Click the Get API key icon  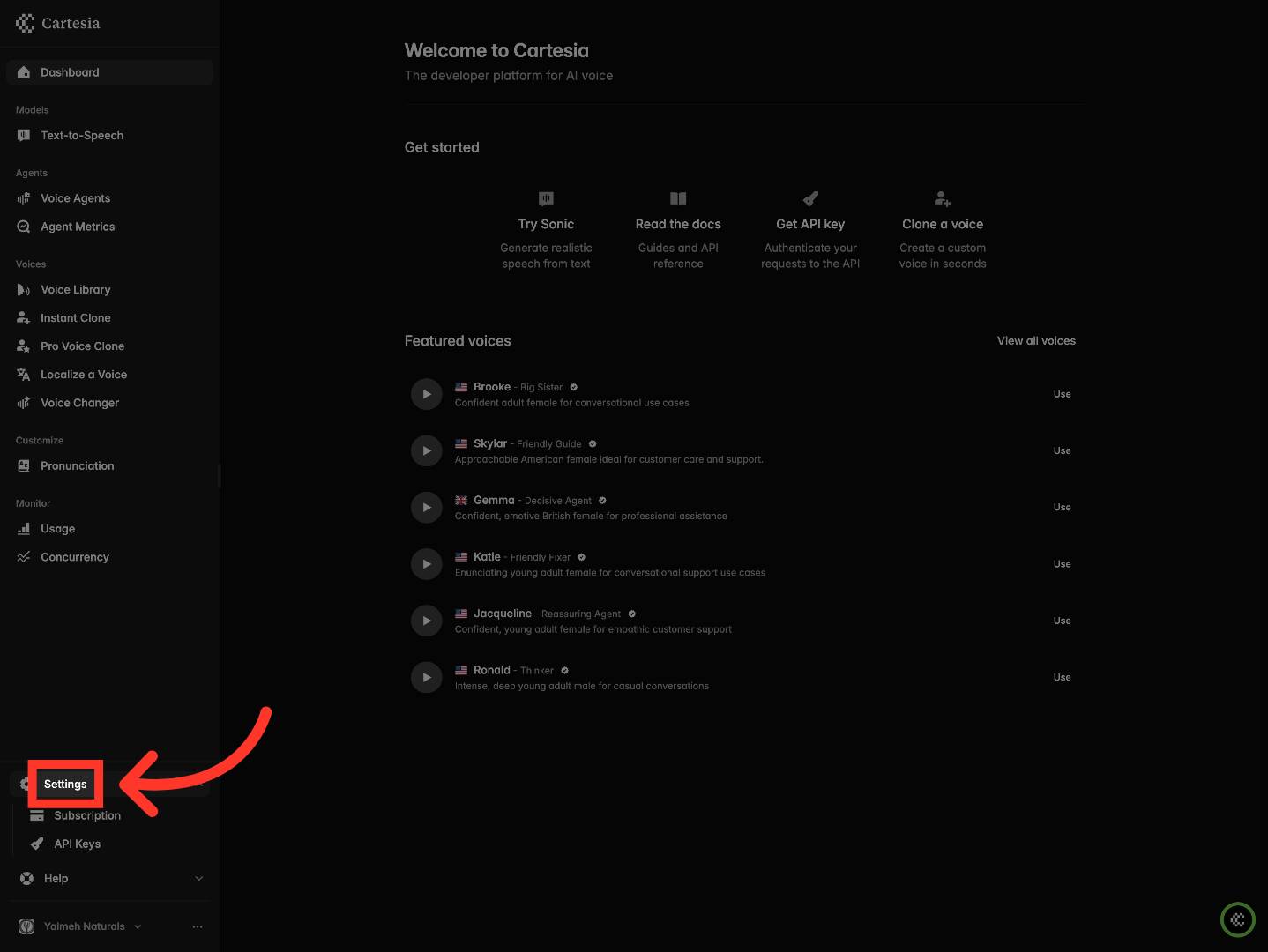(x=810, y=198)
